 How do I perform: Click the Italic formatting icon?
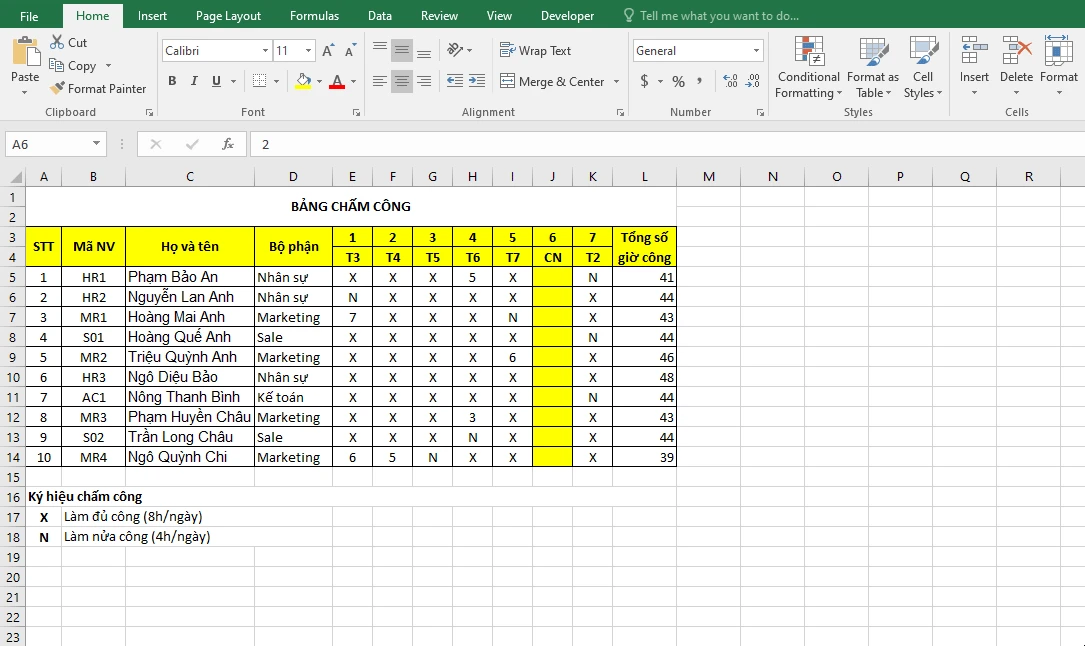coord(193,81)
